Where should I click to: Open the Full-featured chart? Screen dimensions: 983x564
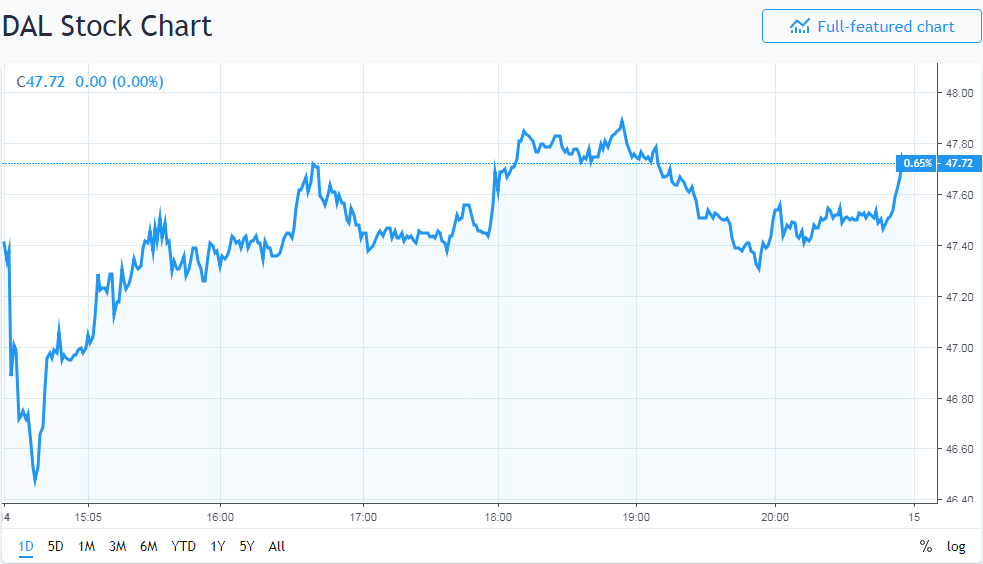coord(871,27)
